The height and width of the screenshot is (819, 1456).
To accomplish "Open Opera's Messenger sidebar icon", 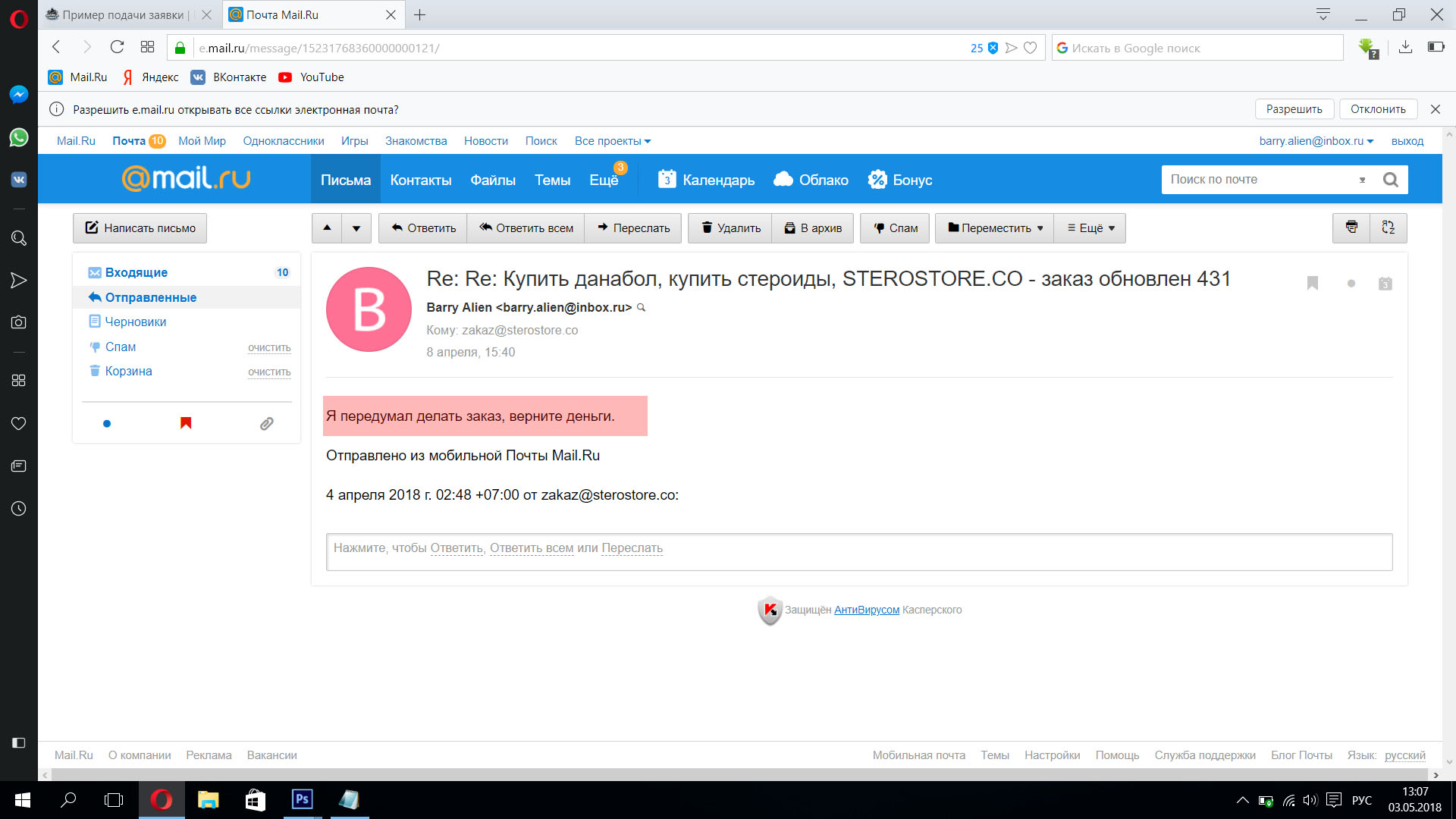I will pyautogui.click(x=19, y=94).
